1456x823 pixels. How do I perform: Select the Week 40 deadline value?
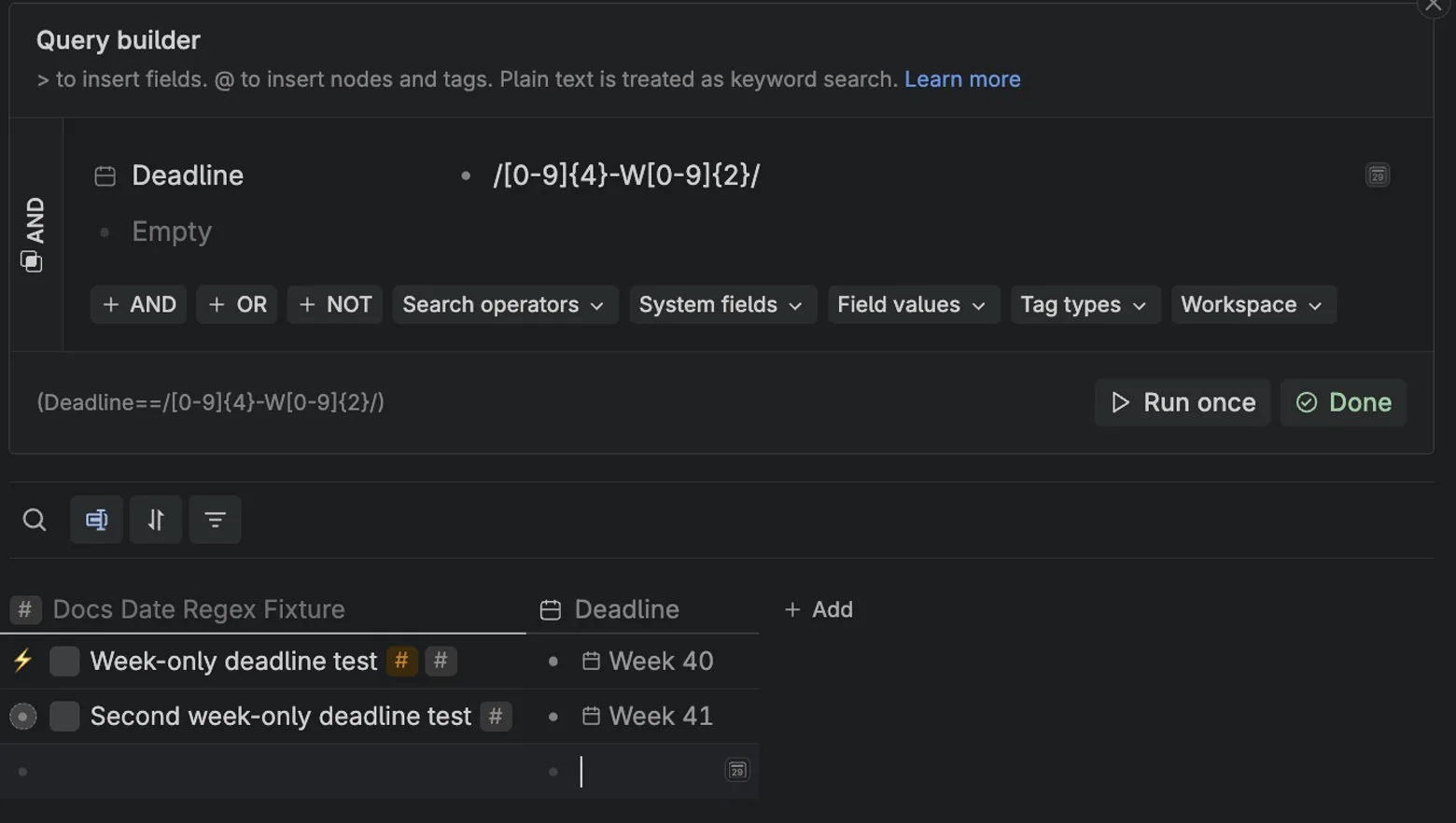(661, 661)
